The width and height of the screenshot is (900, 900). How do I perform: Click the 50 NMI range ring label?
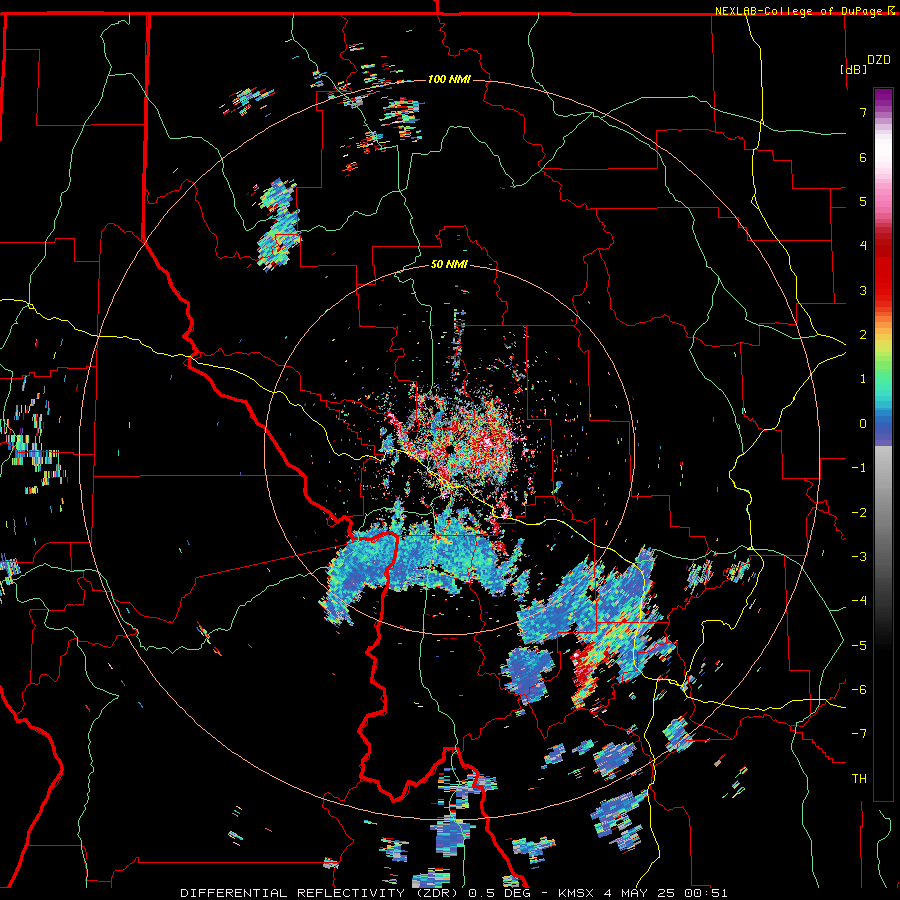(449, 264)
